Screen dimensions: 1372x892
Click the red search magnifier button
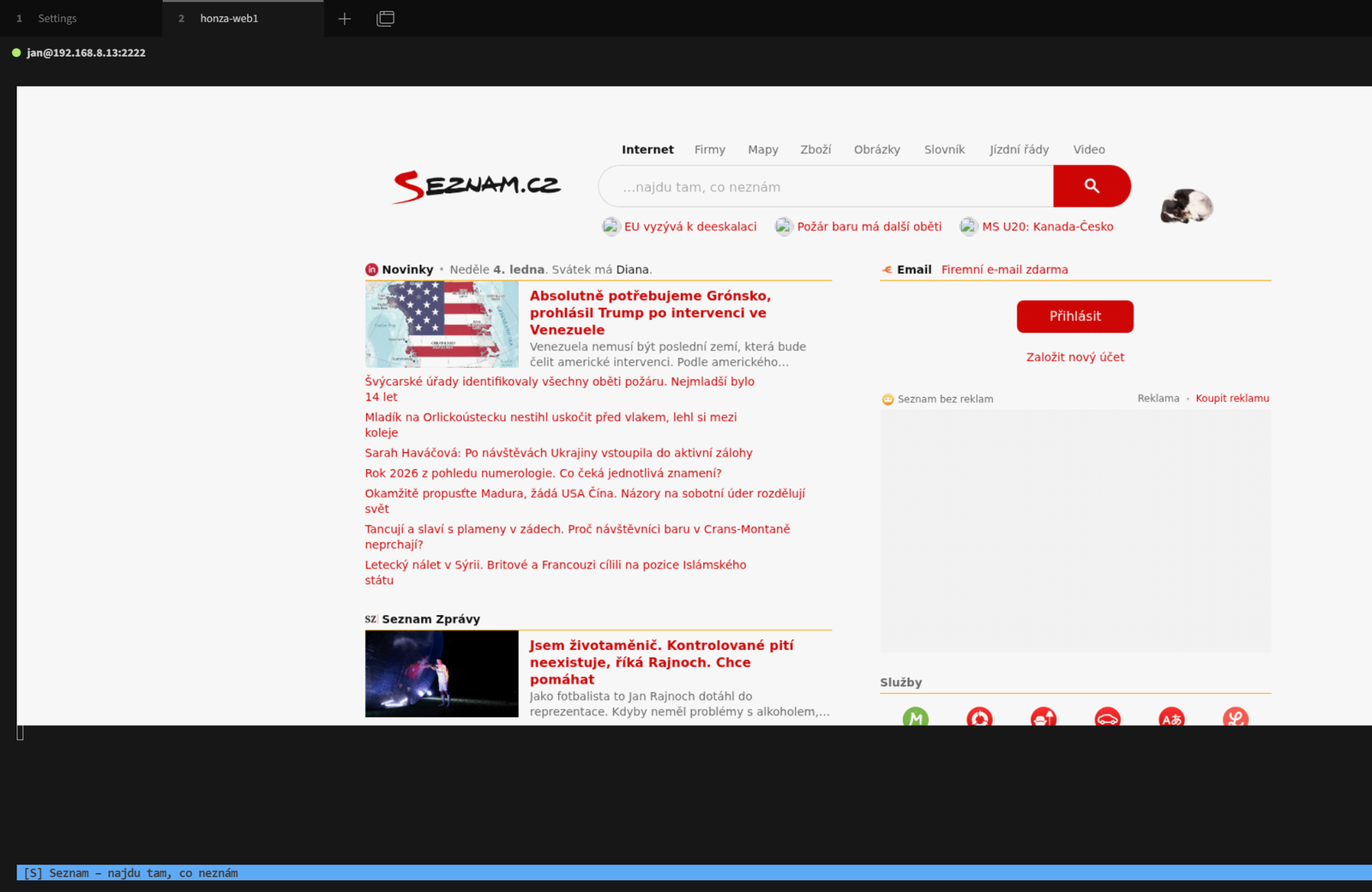tap(1092, 186)
